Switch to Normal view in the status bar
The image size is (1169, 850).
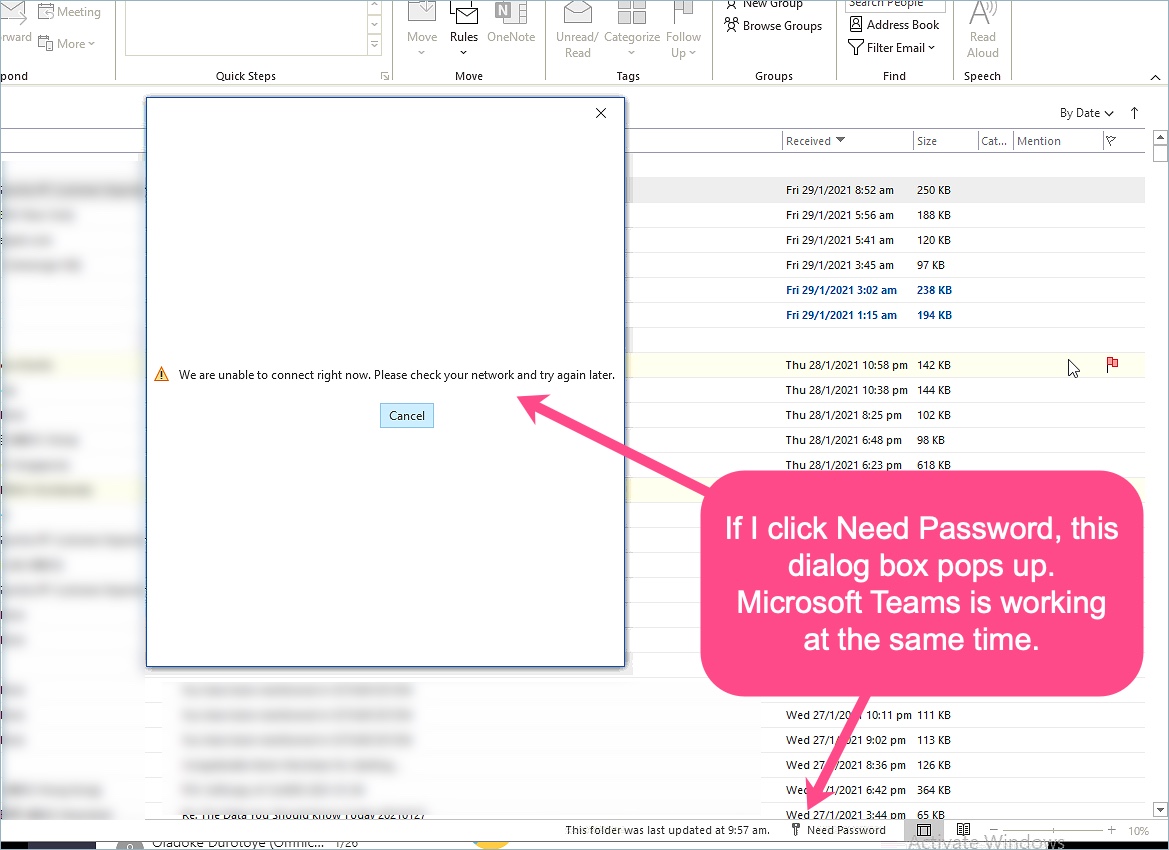[924, 830]
